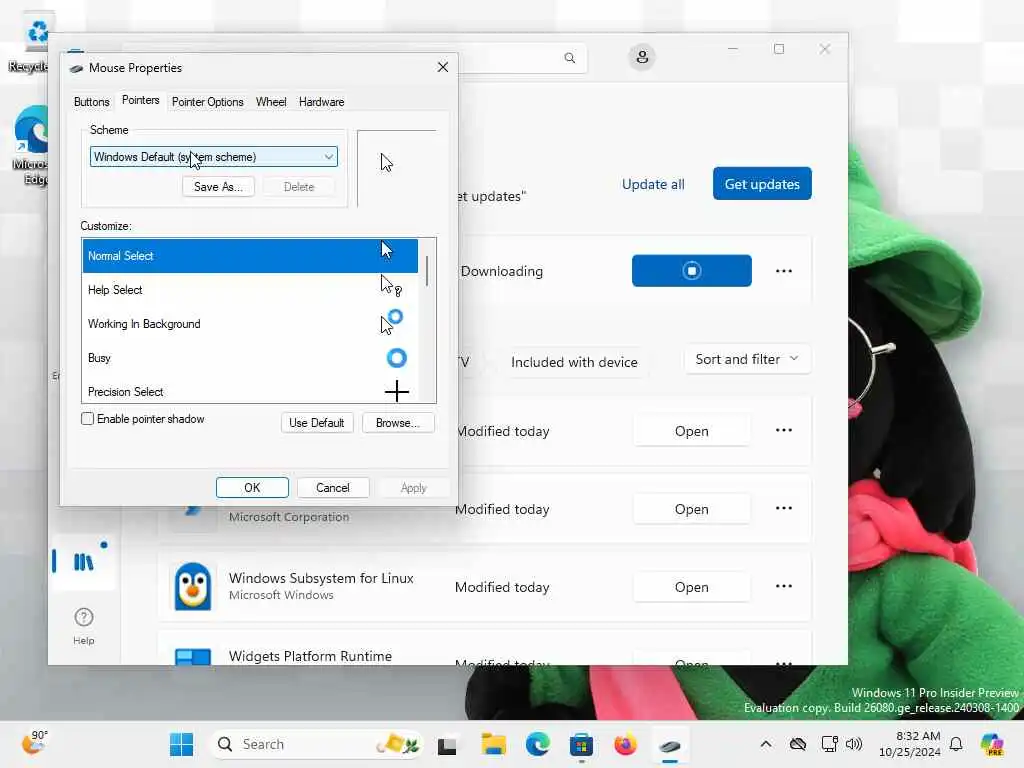Select the Help Select pointer row
This screenshot has width=1024, height=768.
250,290
